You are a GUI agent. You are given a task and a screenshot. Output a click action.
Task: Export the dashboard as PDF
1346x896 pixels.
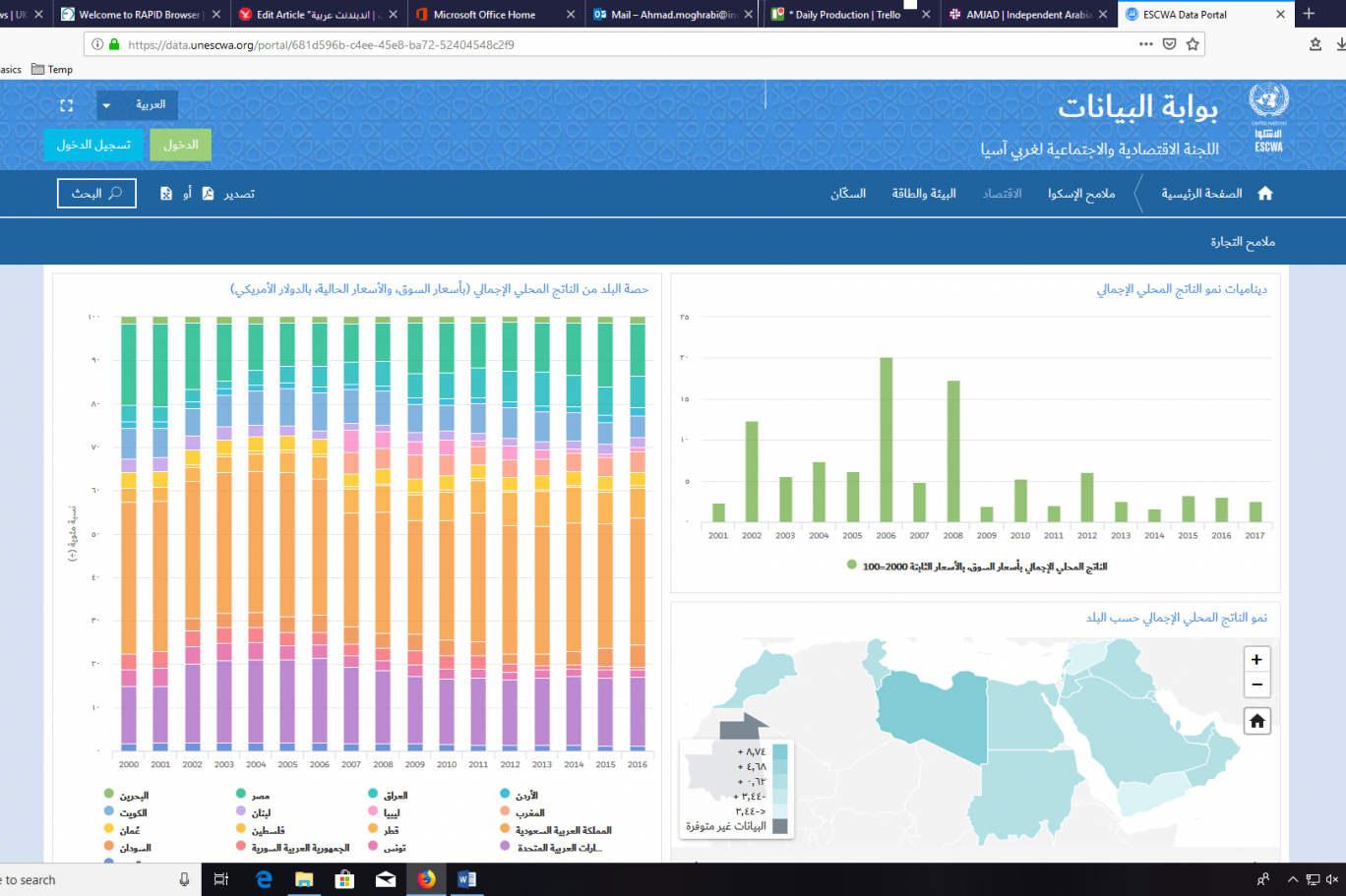(208, 194)
